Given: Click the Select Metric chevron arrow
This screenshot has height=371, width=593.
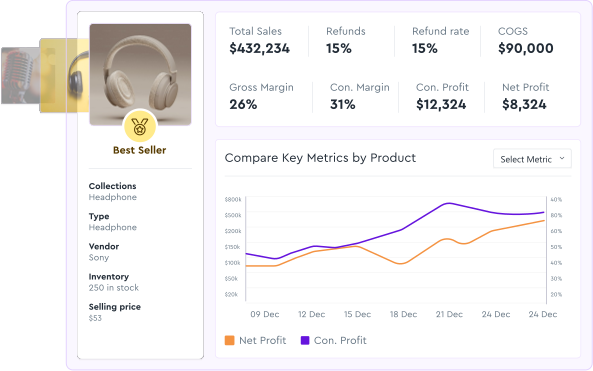Looking at the screenshot, I should [562, 158].
